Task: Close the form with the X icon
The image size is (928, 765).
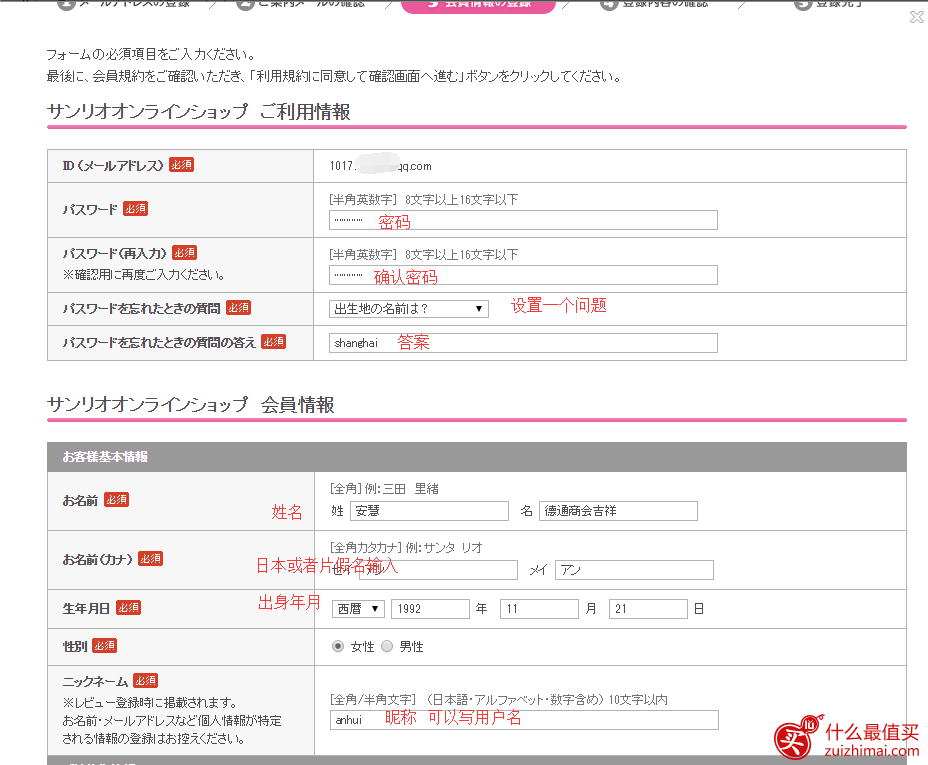Action: [917, 17]
